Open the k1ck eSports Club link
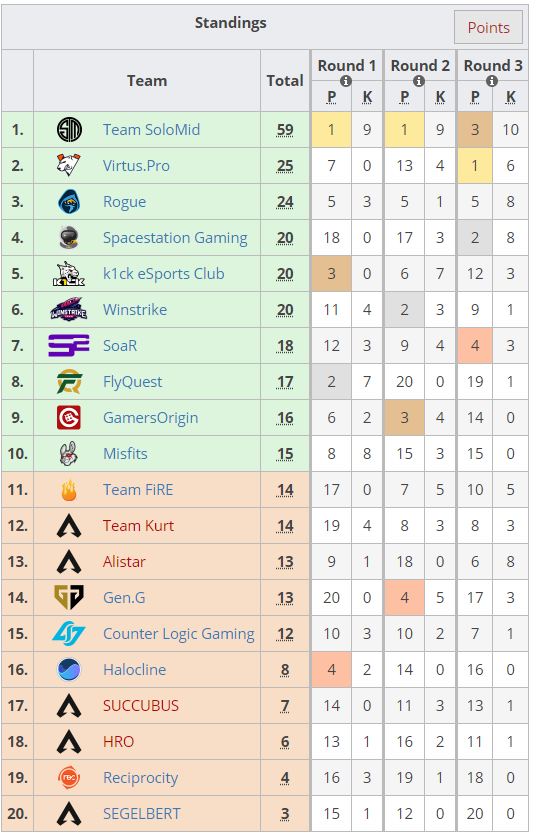This screenshot has height=837, width=537. click(x=163, y=274)
